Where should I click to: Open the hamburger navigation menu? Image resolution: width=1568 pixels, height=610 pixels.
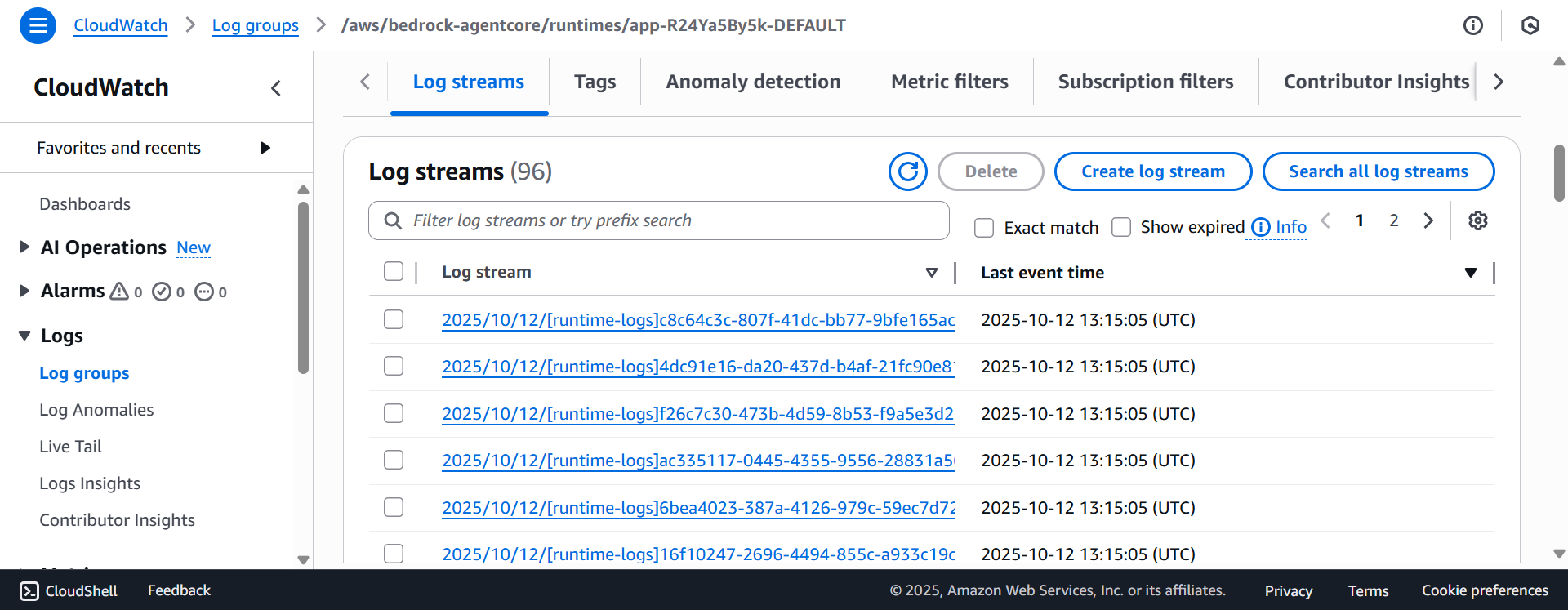pyautogui.click(x=38, y=25)
